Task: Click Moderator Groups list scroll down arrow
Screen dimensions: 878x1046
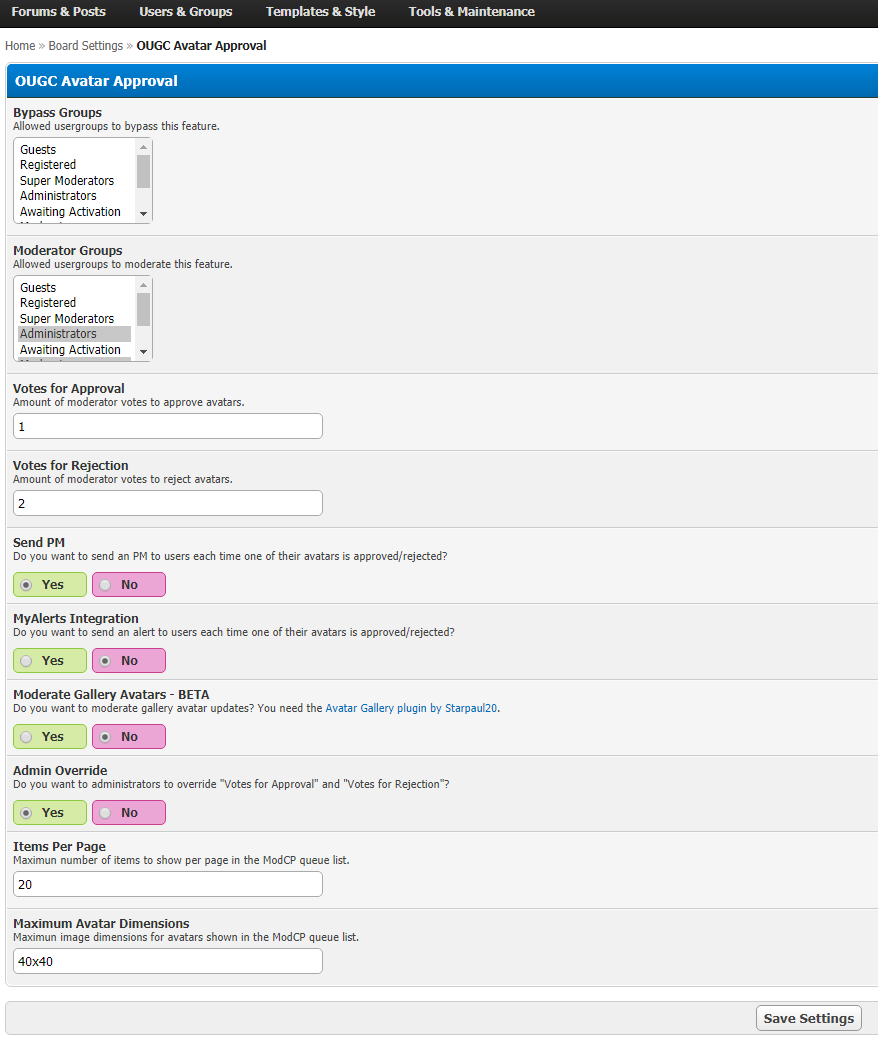Action: coord(143,352)
